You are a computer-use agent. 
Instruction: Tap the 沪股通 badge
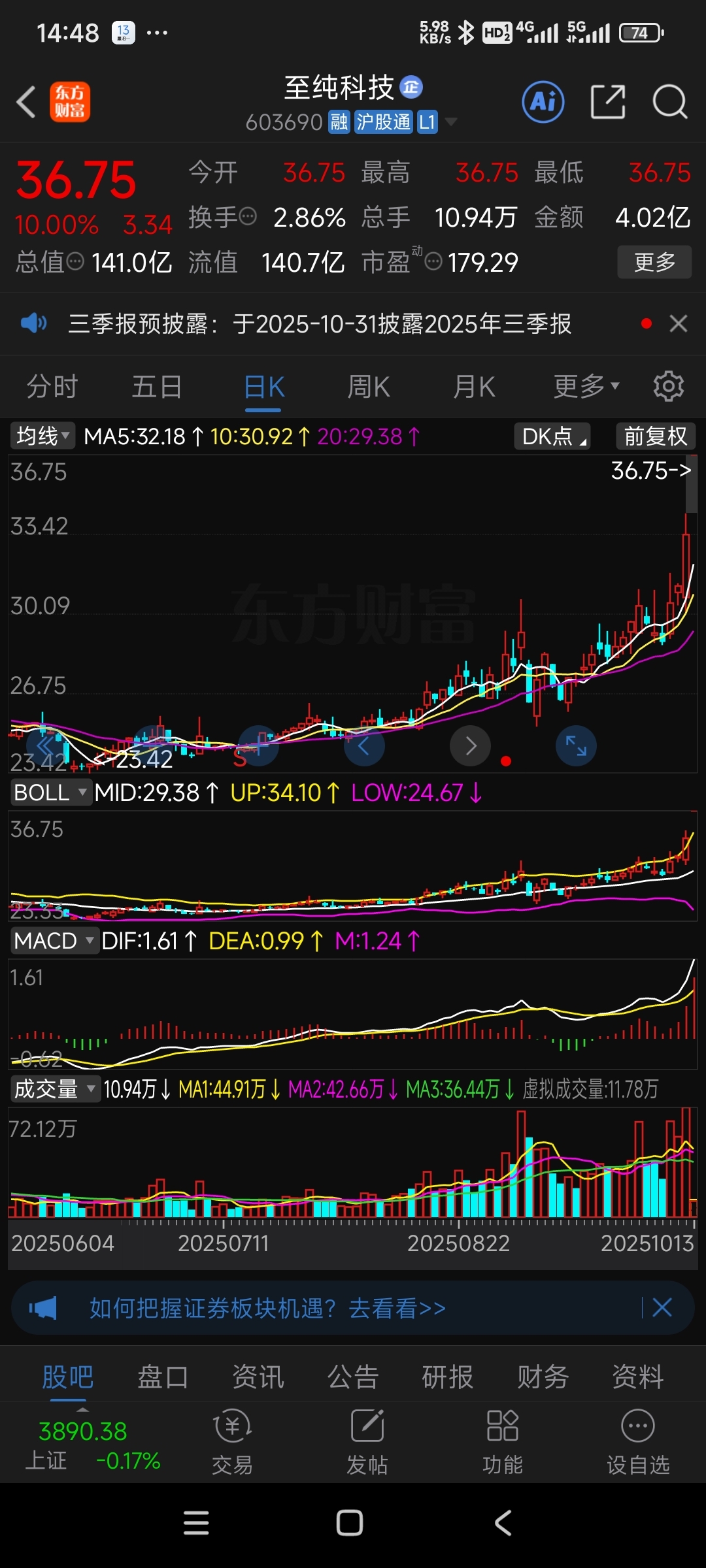pos(383,122)
